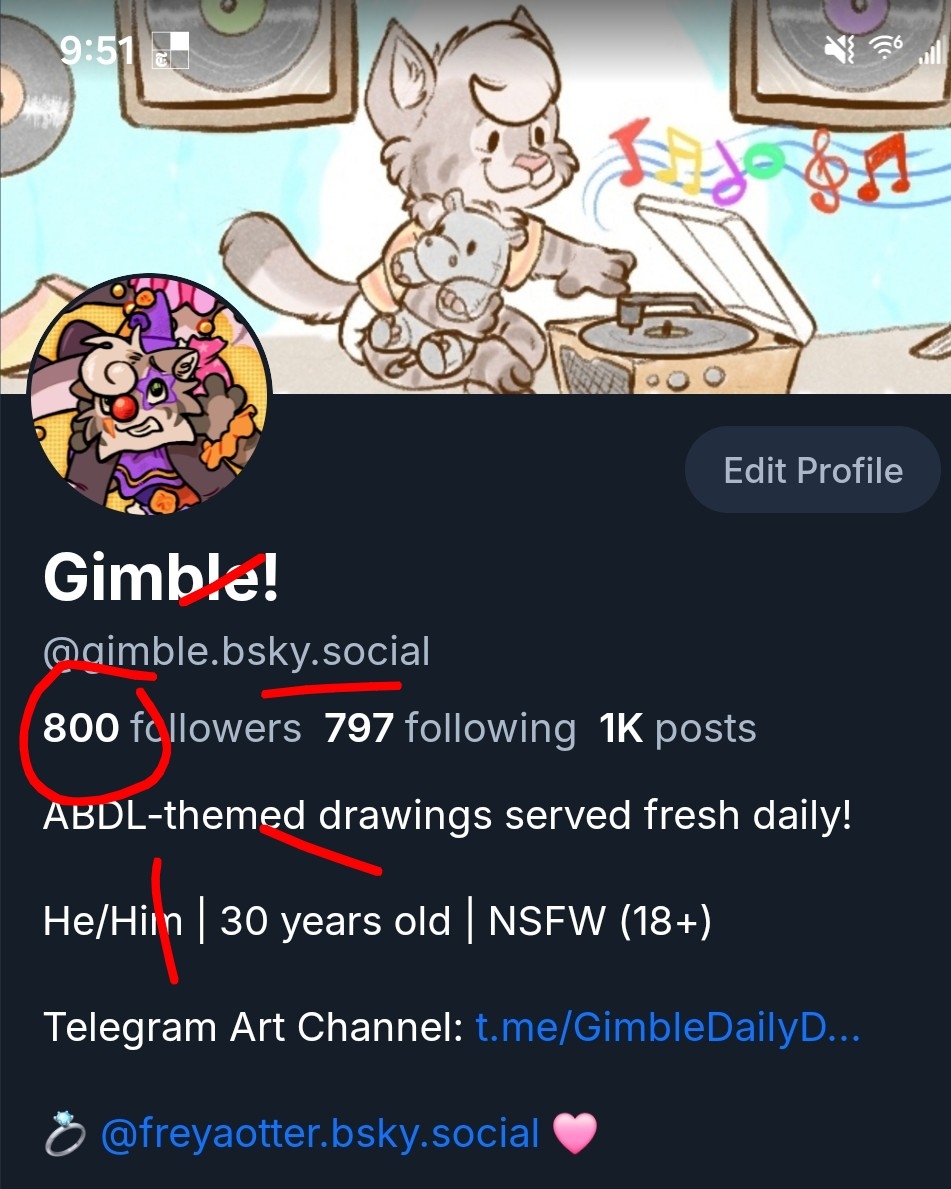The height and width of the screenshot is (1189, 951).
Task: View the 797 following list
Action: [450, 729]
